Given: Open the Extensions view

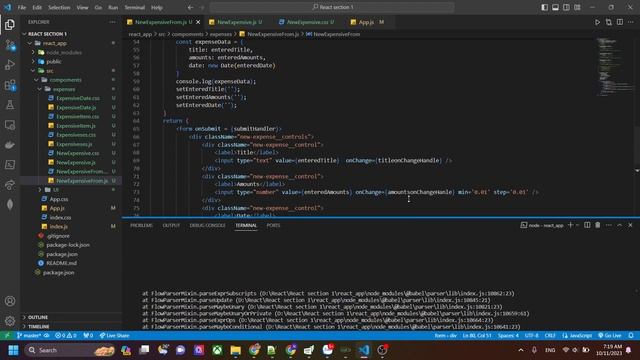Looking at the screenshot, I should coord(10,85).
